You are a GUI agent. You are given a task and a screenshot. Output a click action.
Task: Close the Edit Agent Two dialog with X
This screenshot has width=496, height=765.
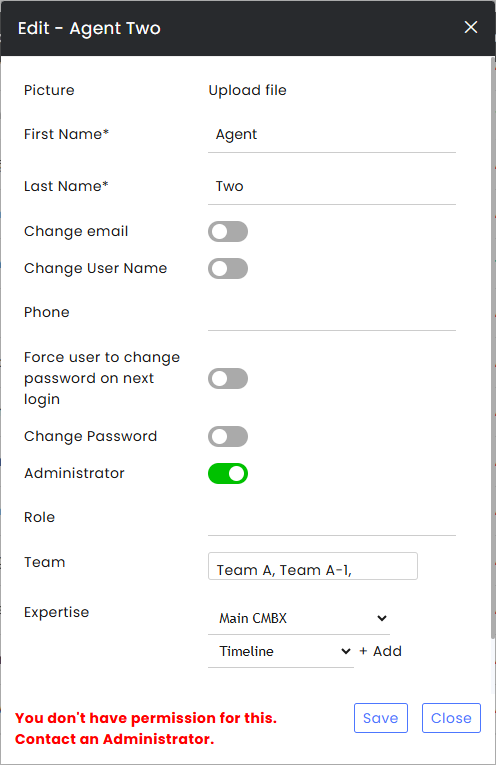(471, 27)
